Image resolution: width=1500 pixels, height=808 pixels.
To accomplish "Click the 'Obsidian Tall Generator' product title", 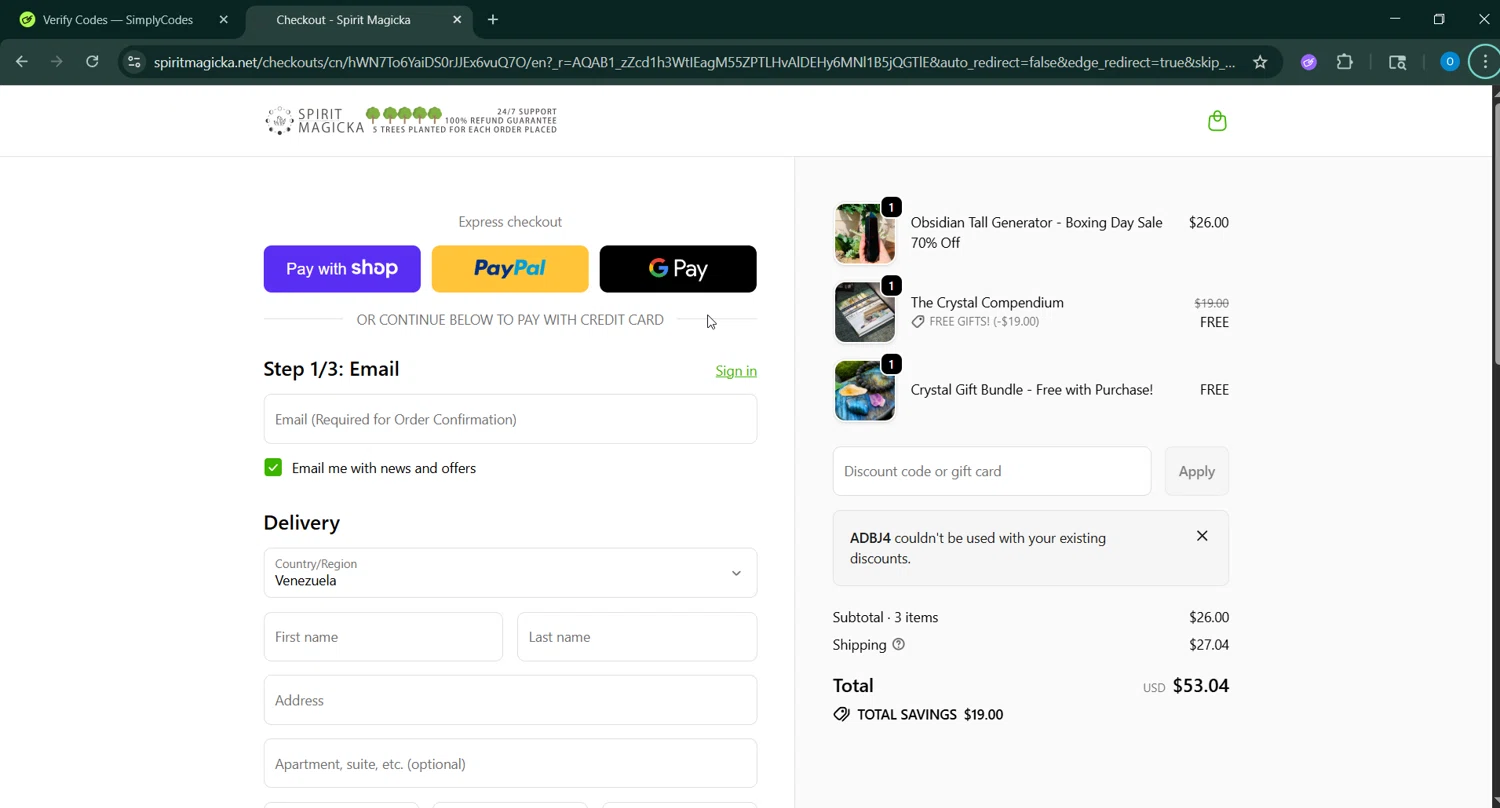I will pos(1036,232).
